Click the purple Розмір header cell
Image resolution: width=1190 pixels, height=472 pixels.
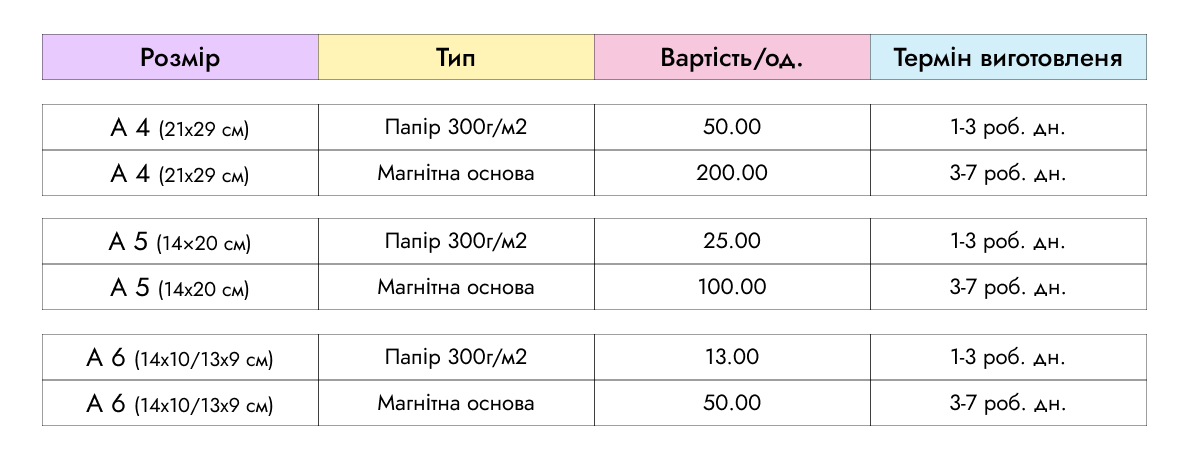(180, 57)
